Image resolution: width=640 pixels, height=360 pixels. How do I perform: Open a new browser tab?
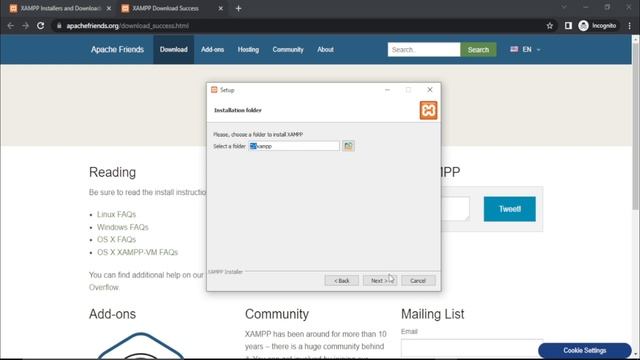(x=238, y=8)
